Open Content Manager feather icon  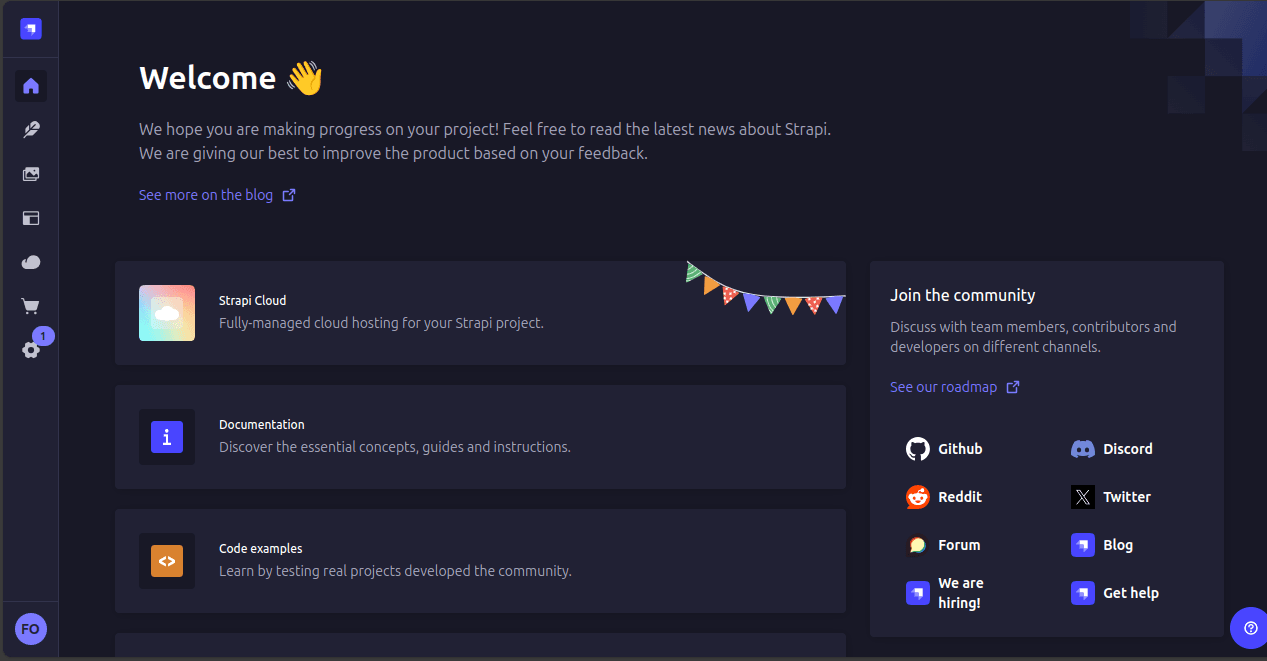click(31, 130)
